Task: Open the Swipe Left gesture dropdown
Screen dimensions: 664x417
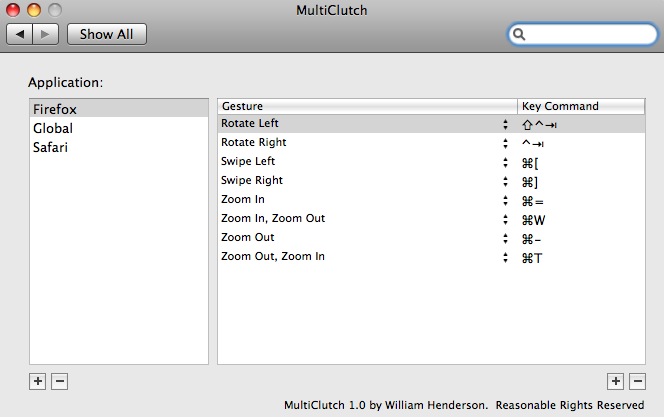Action: 506,162
